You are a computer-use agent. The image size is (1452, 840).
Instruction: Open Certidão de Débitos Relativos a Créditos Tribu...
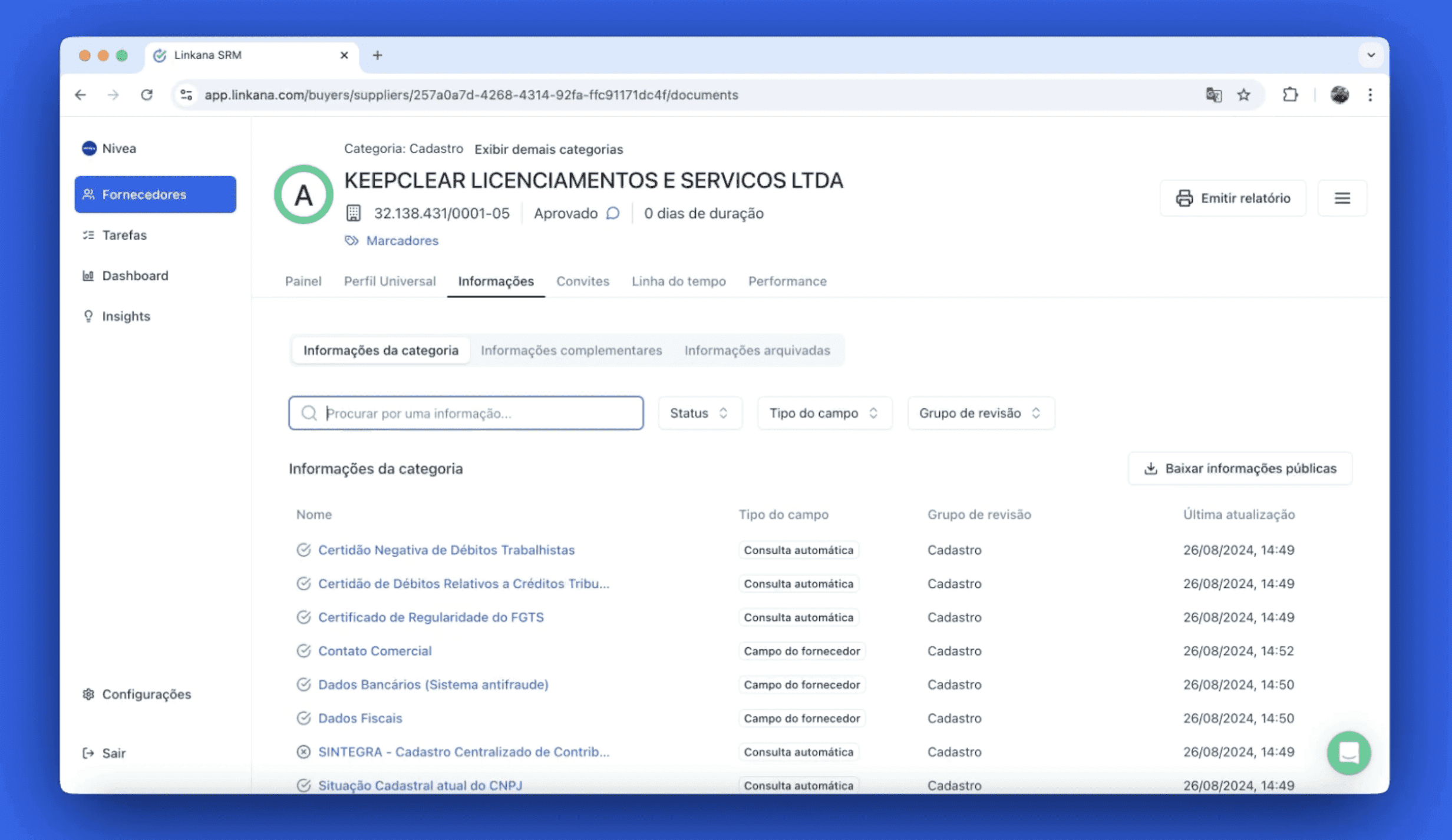[464, 583]
